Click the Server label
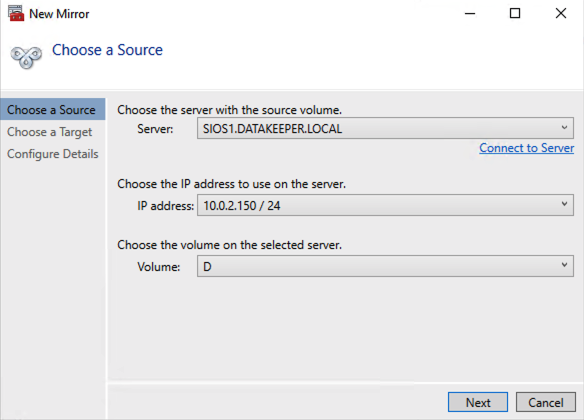Image resolution: width=584 pixels, height=420 pixels. coord(155,129)
